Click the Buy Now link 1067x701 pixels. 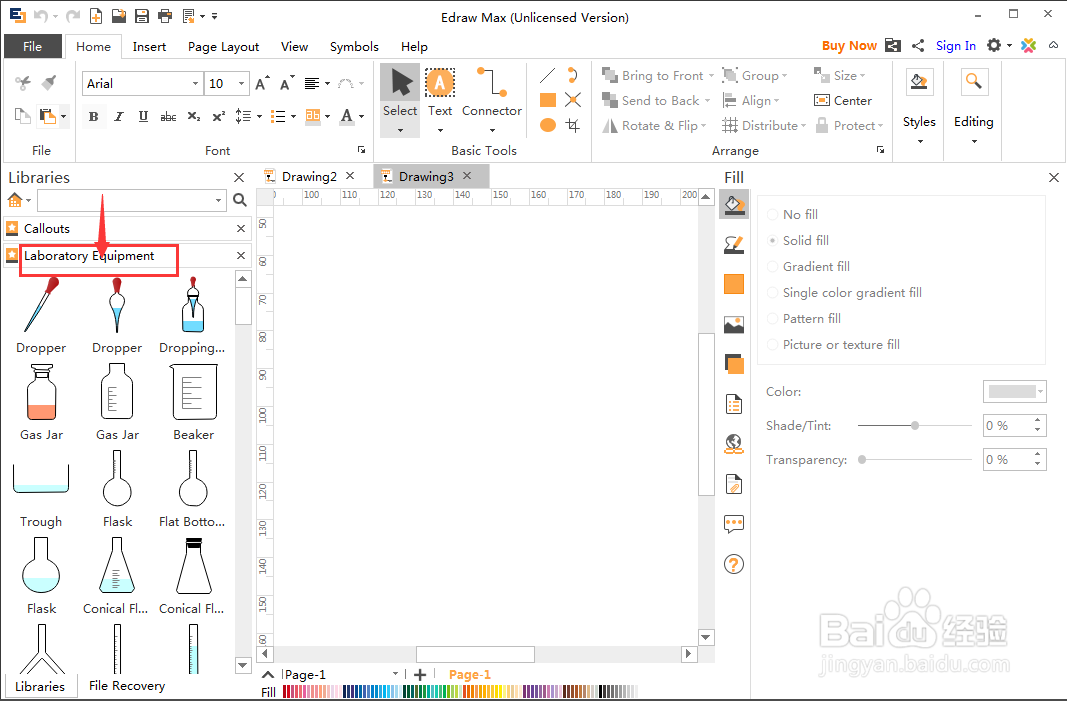click(x=849, y=46)
